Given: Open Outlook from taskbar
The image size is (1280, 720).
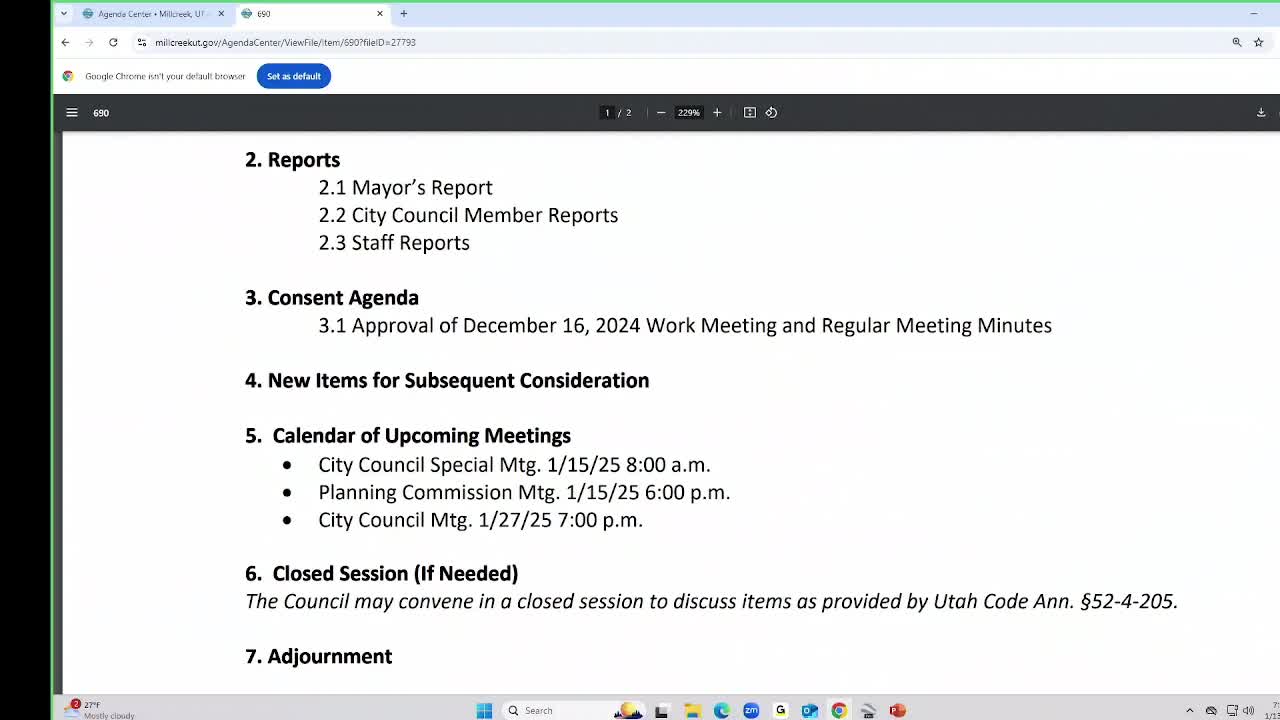Looking at the screenshot, I should tap(810, 711).
